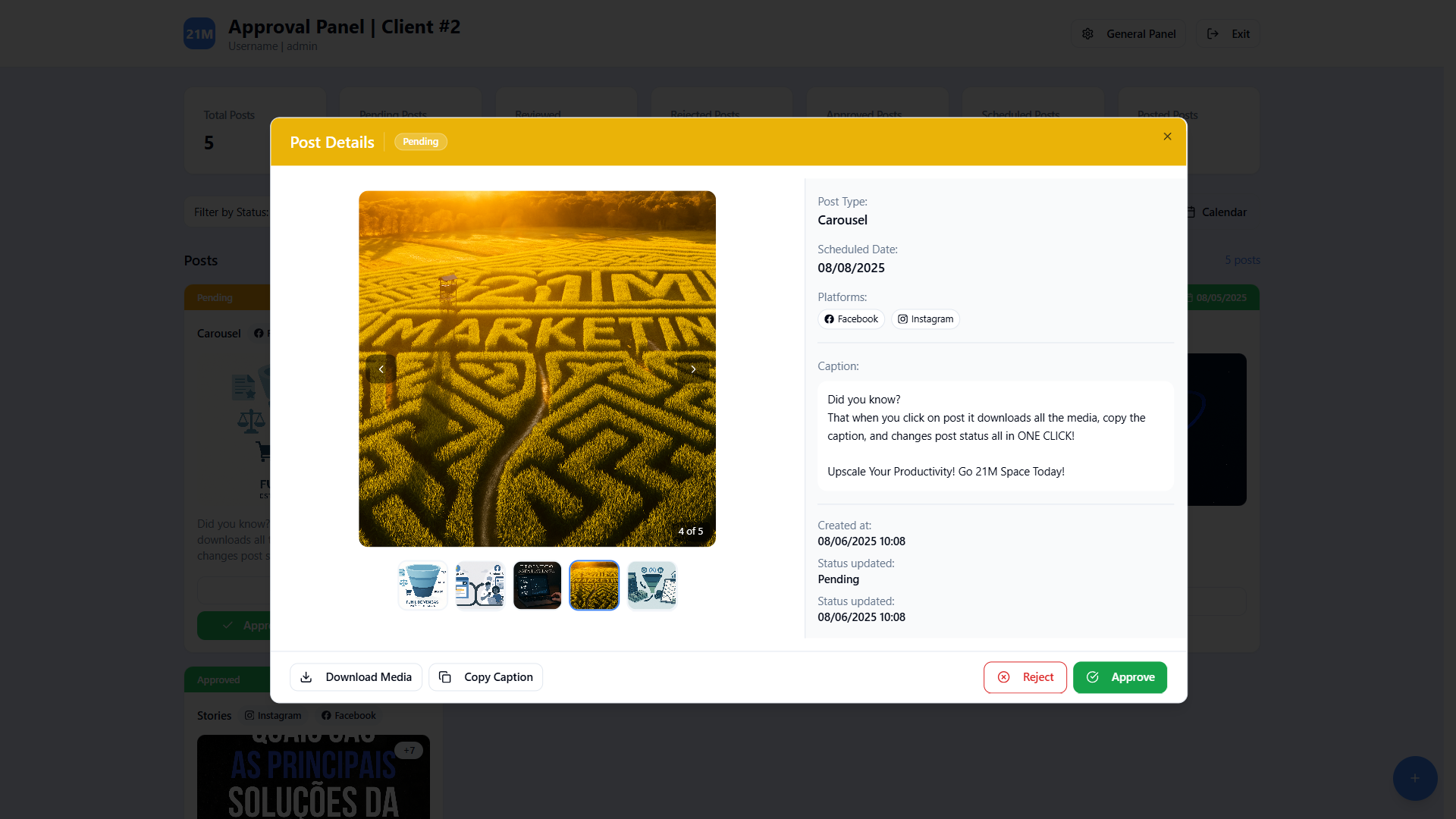Image resolution: width=1456 pixels, height=819 pixels.
Task: Click Download Media button
Action: [356, 677]
